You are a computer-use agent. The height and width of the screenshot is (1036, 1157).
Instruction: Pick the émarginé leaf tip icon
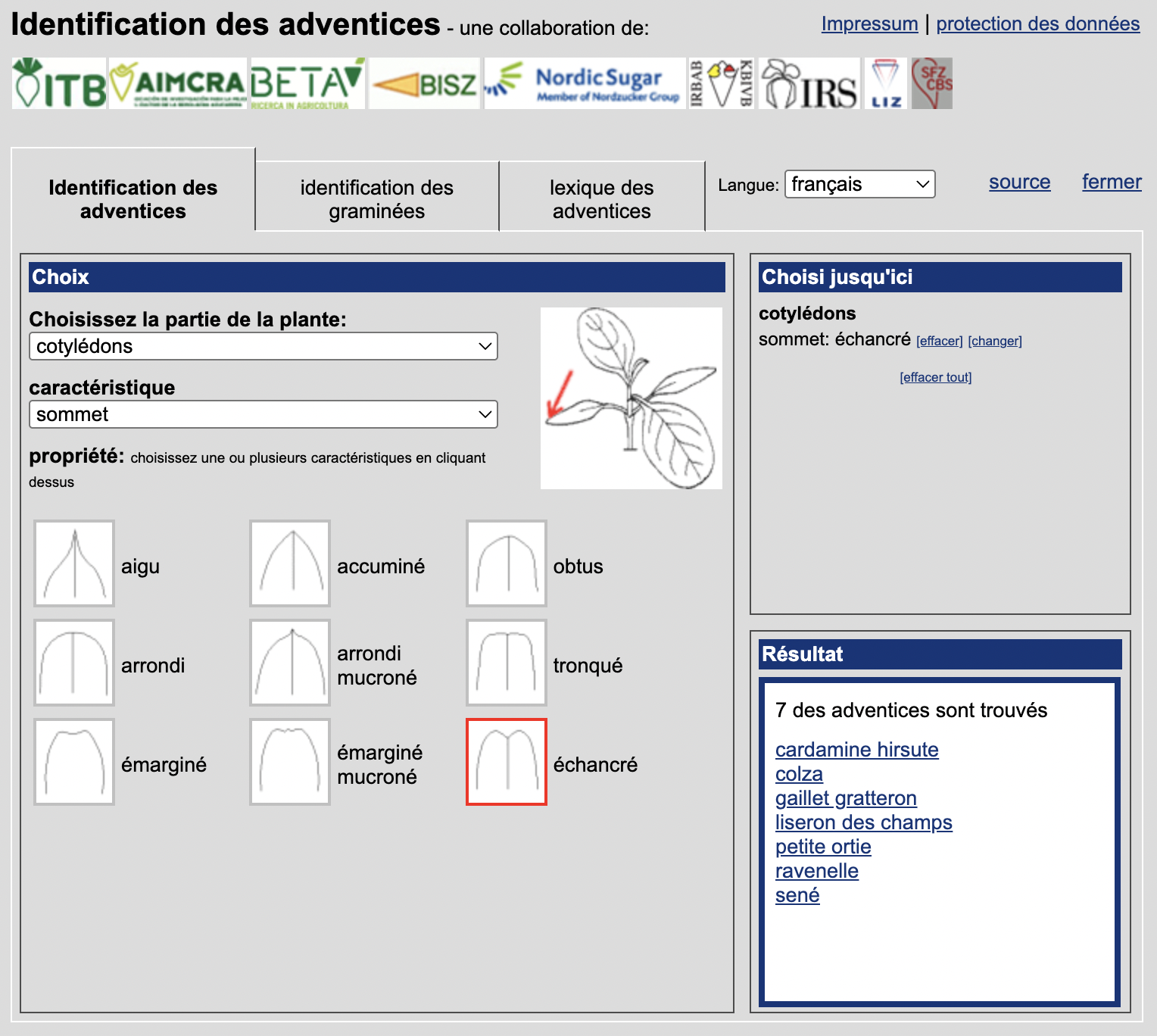(74, 762)
